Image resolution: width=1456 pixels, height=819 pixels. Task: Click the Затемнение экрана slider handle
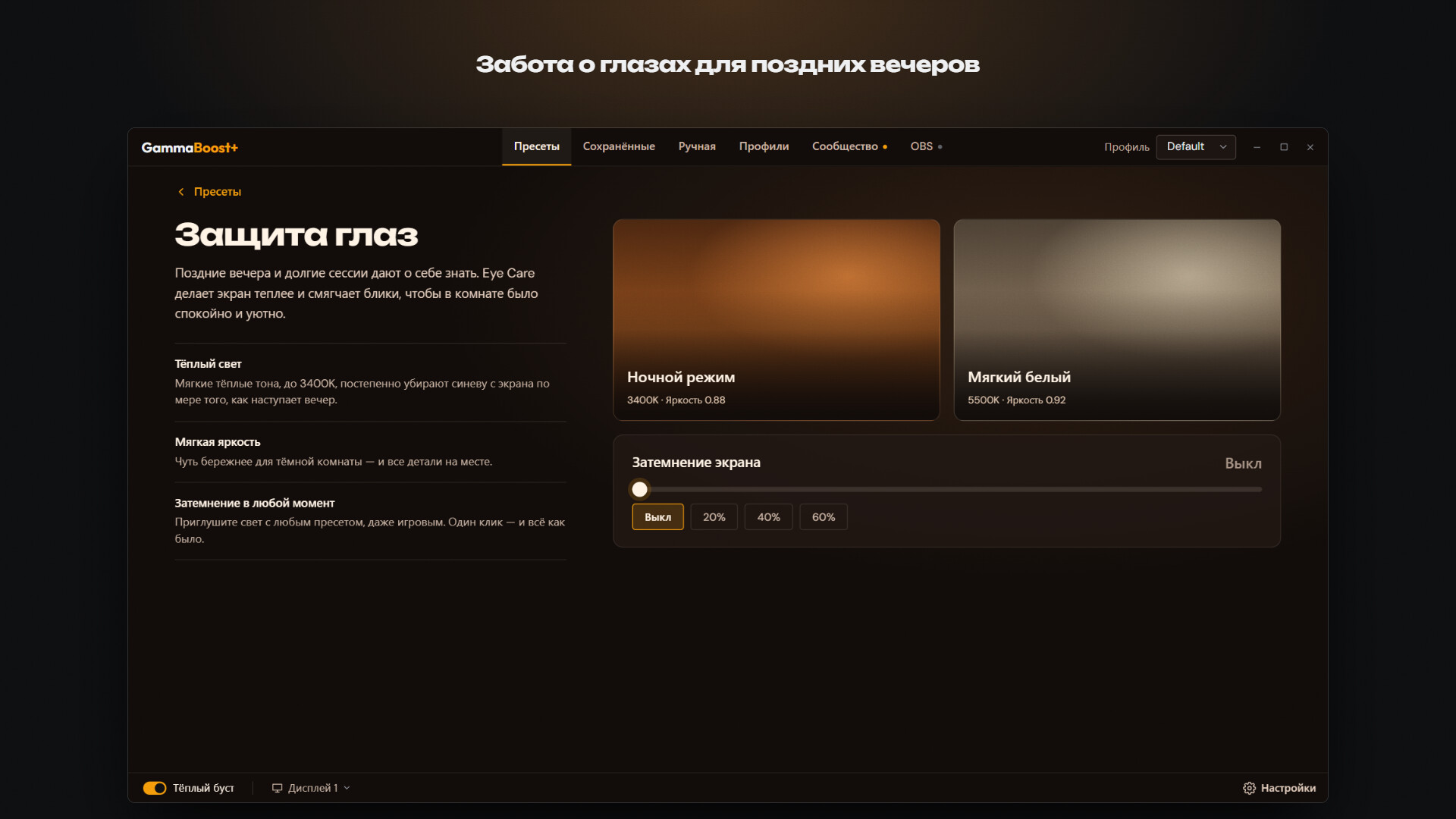pyautogui.click(x=640, y=490)
